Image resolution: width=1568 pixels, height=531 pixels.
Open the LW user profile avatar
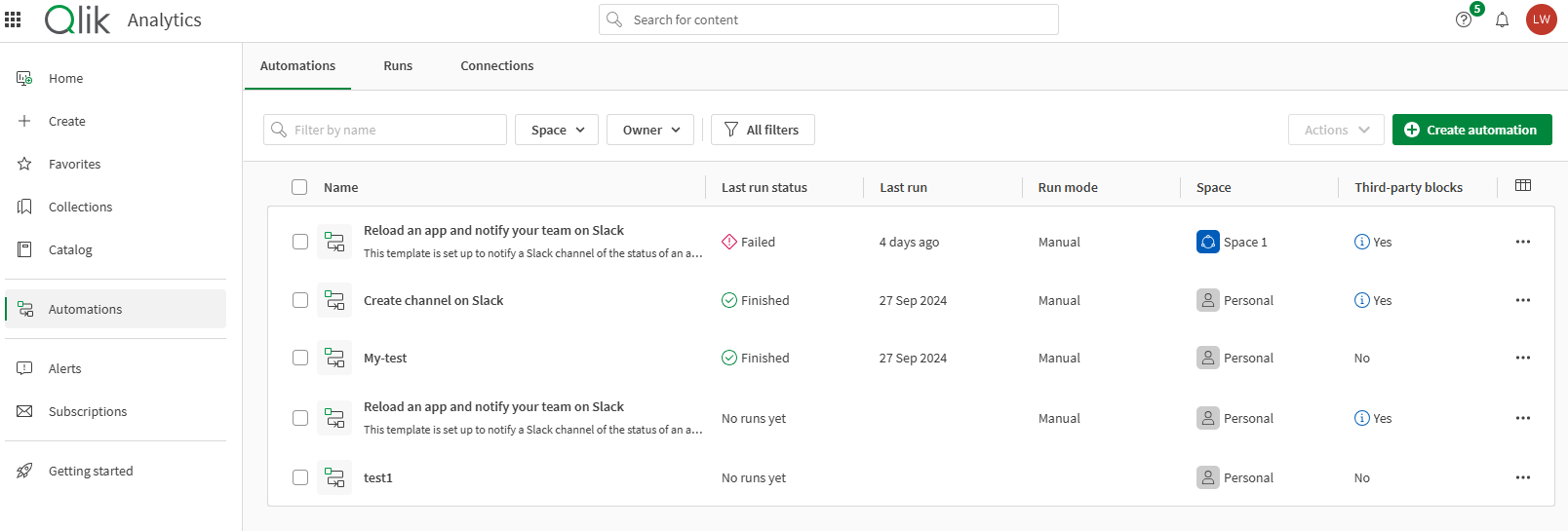[x=1541, y=19]
